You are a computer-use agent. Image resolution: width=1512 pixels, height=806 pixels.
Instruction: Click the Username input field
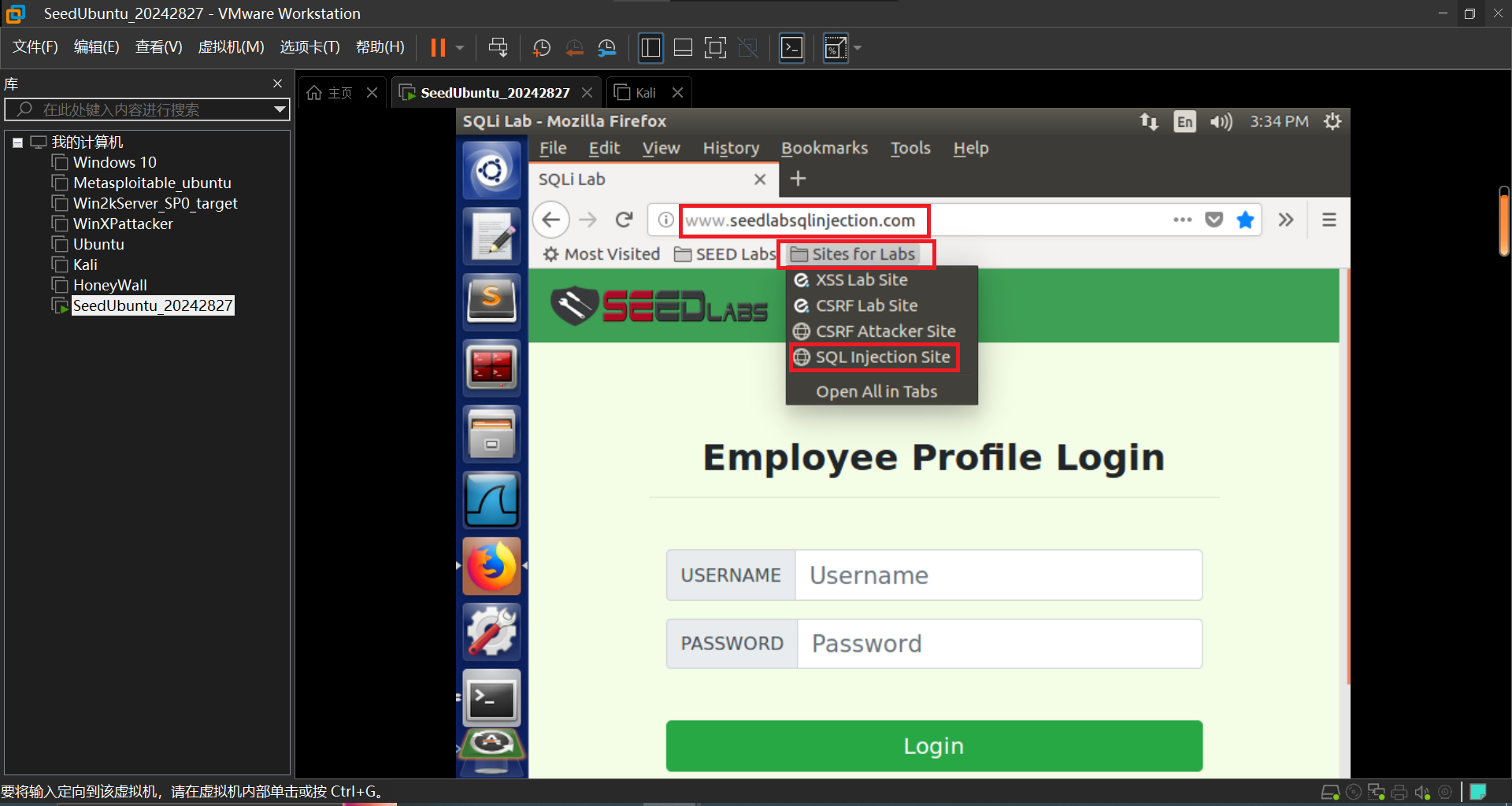(999, 575)
